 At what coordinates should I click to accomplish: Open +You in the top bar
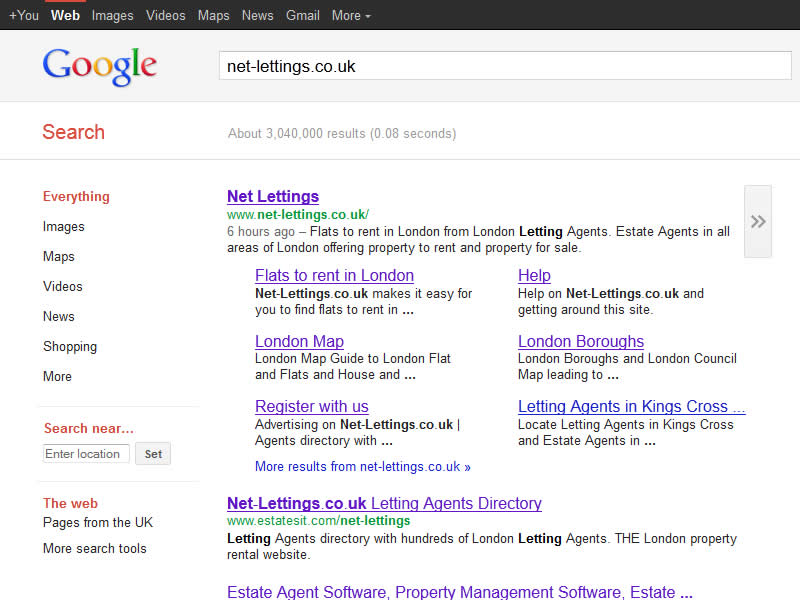tap(24, 16)
